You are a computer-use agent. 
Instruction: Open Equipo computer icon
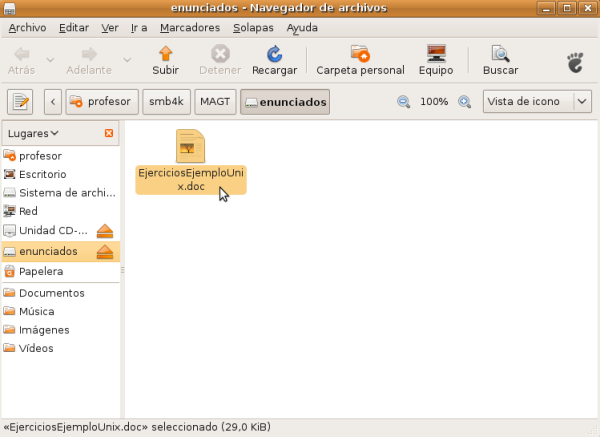(x=436, y=55)
